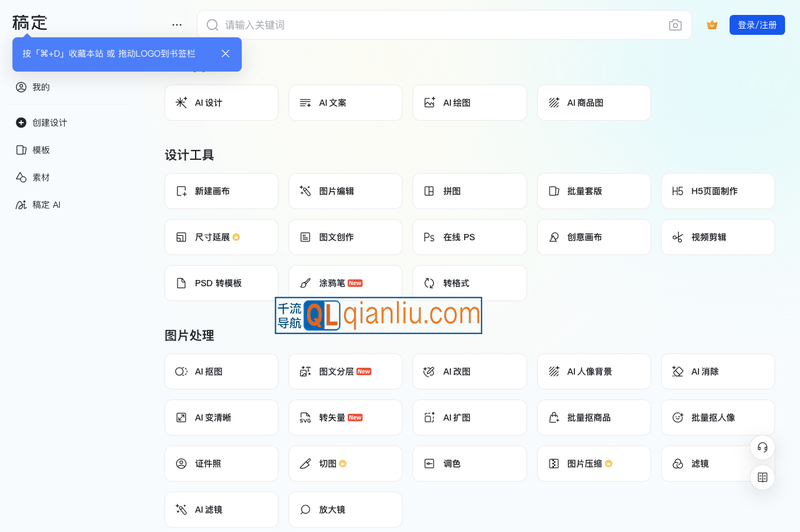The image size is (800, 532).
Task: Click the headset customer service button
Action: pyautogui.click(x=762, y=447)
